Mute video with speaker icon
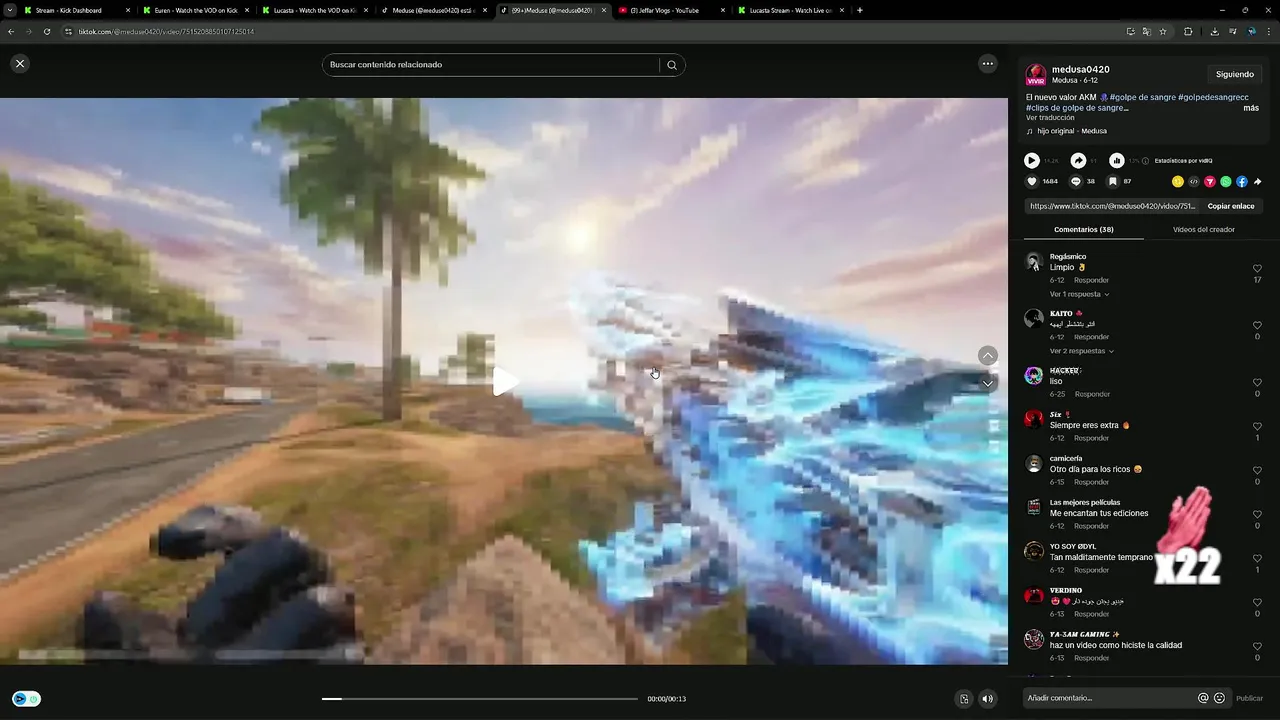Screen dimensions: 1280x720 (x=988, y=699)
